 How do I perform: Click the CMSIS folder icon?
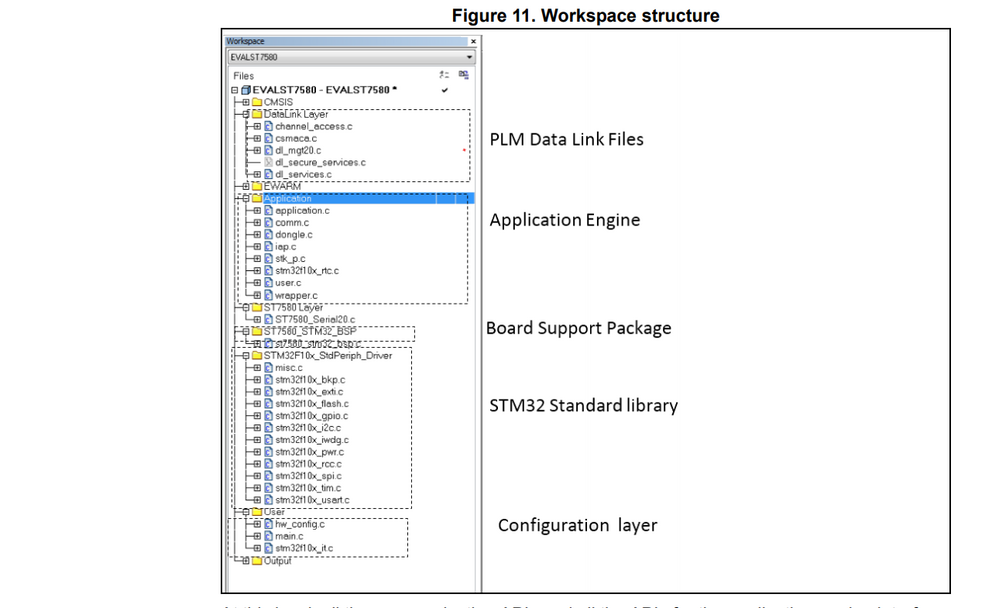coord(257,102)
